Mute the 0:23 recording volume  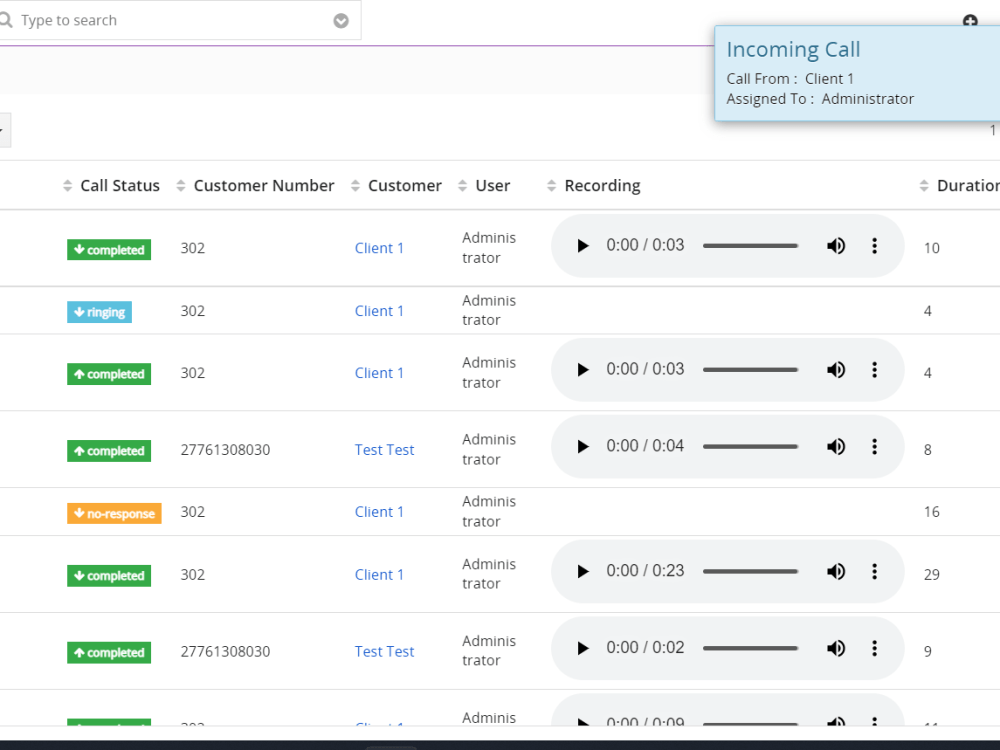[x=835, y=571]
